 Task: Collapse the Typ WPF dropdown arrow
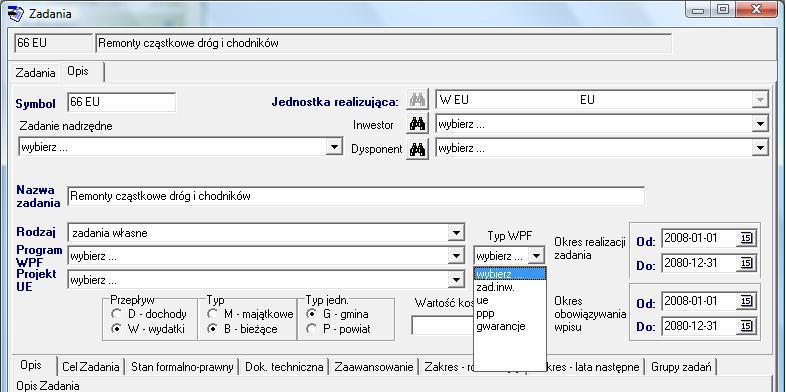(x=536, y=256)
